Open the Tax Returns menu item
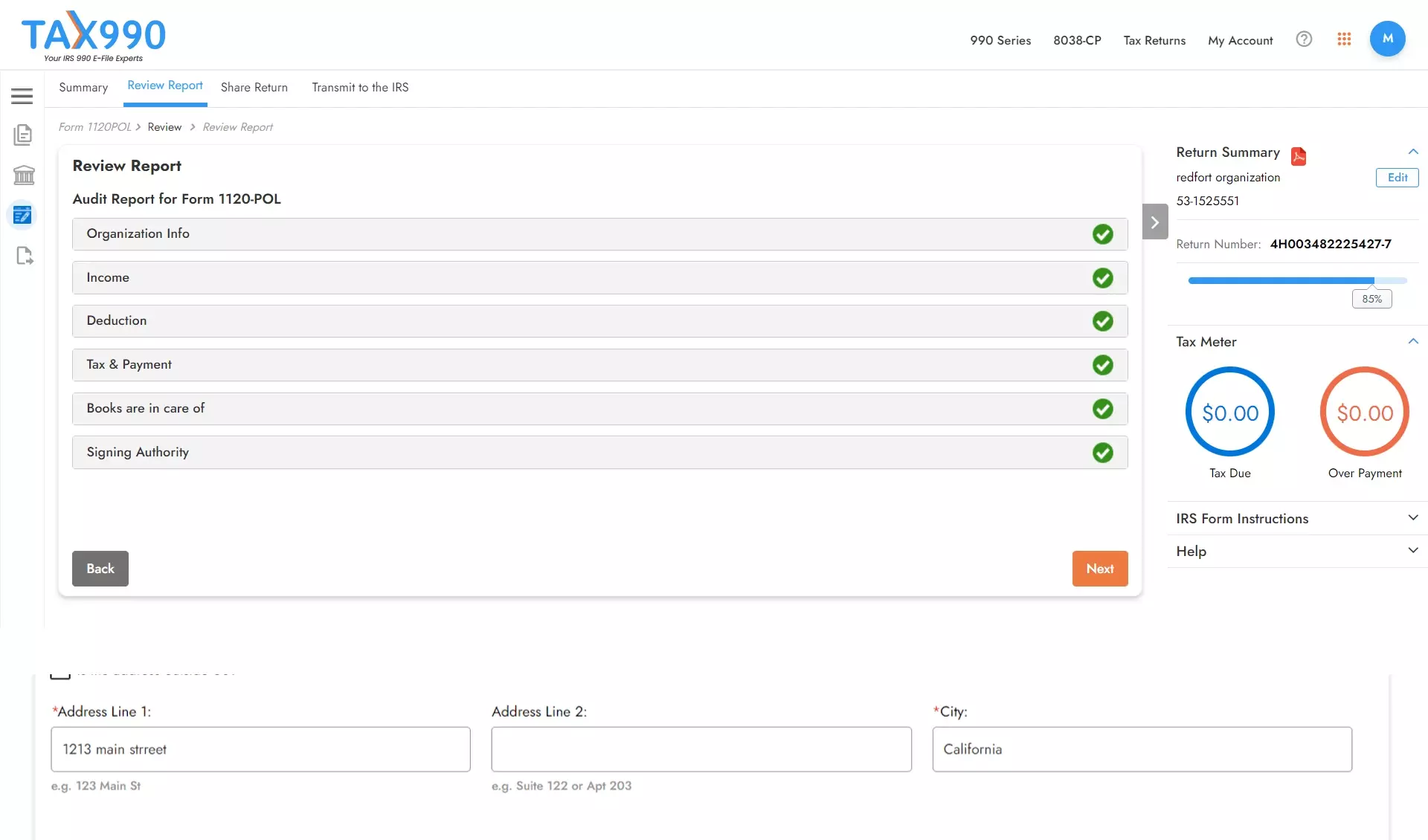 [x=1154, y=41]
